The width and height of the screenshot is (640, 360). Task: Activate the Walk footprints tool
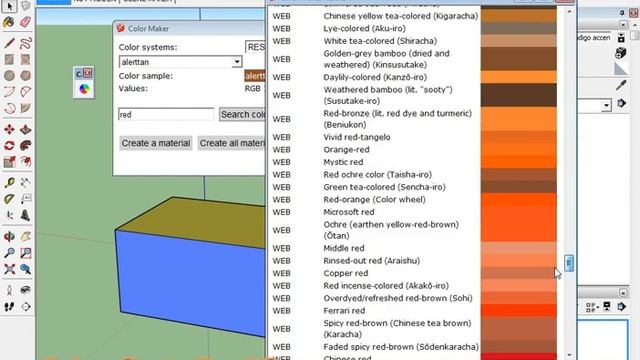pos(9,307)
